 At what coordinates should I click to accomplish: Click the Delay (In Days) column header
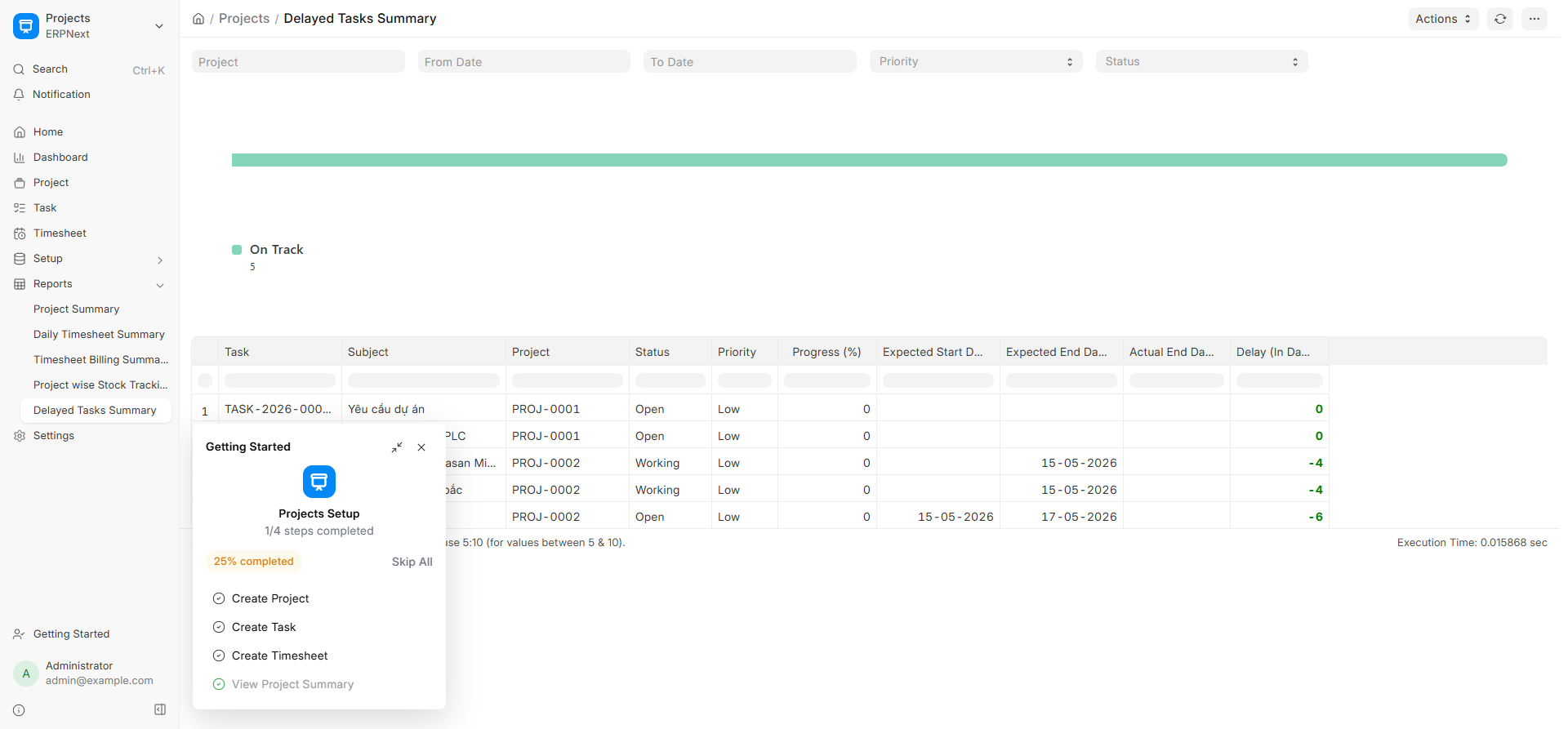tap(1279, 352)
